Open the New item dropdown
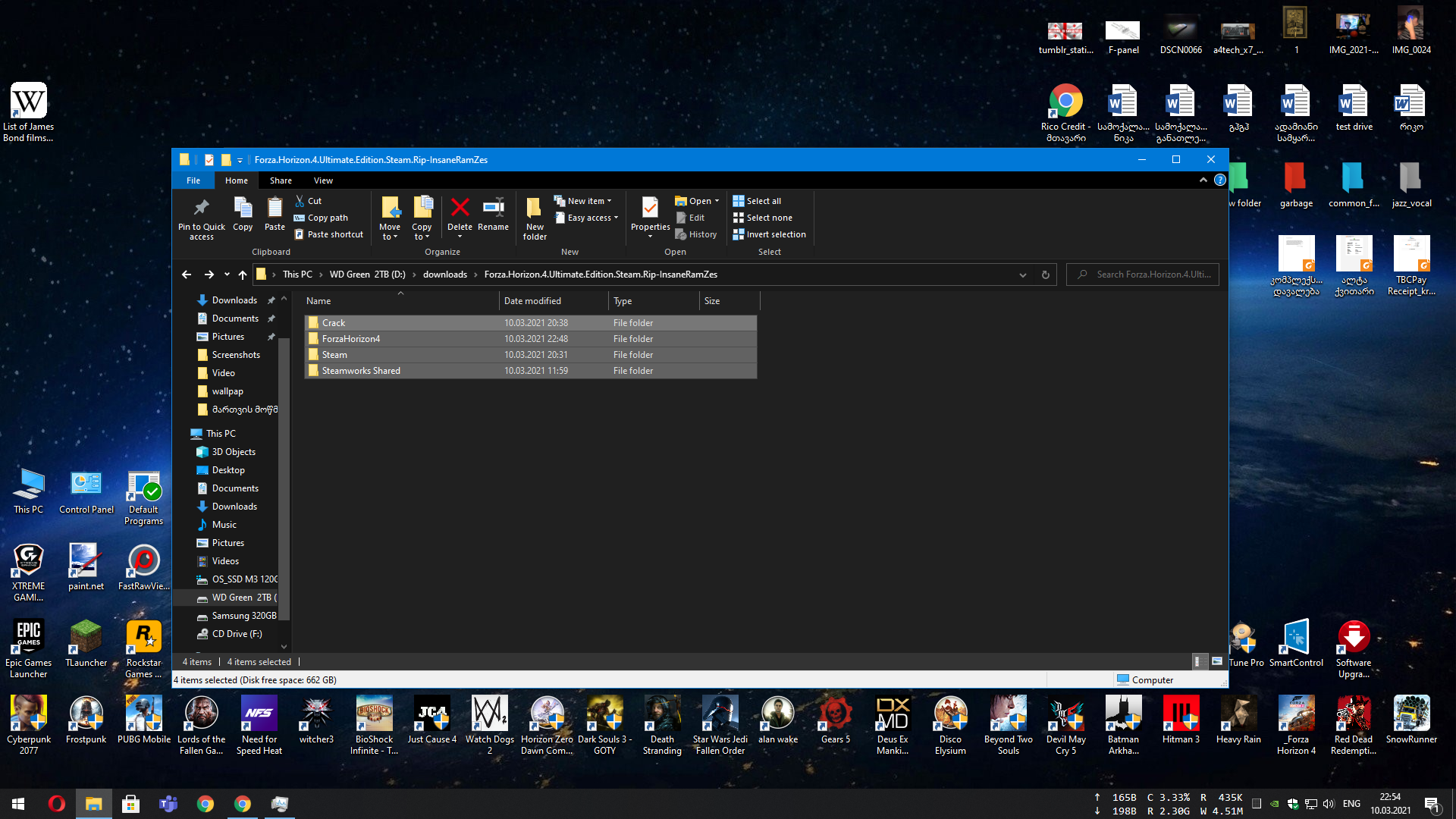This screenshot has width=1456, height=819. click(x=582, y=201)
